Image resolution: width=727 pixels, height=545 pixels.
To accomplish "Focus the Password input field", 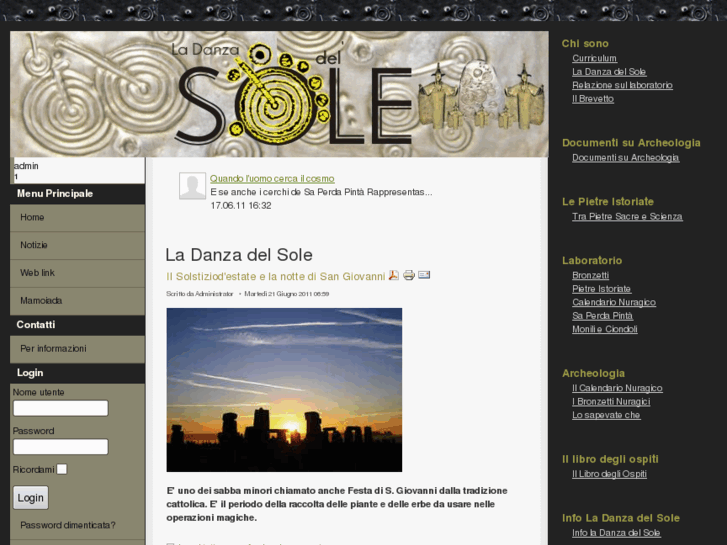I will tap(61, 447).
